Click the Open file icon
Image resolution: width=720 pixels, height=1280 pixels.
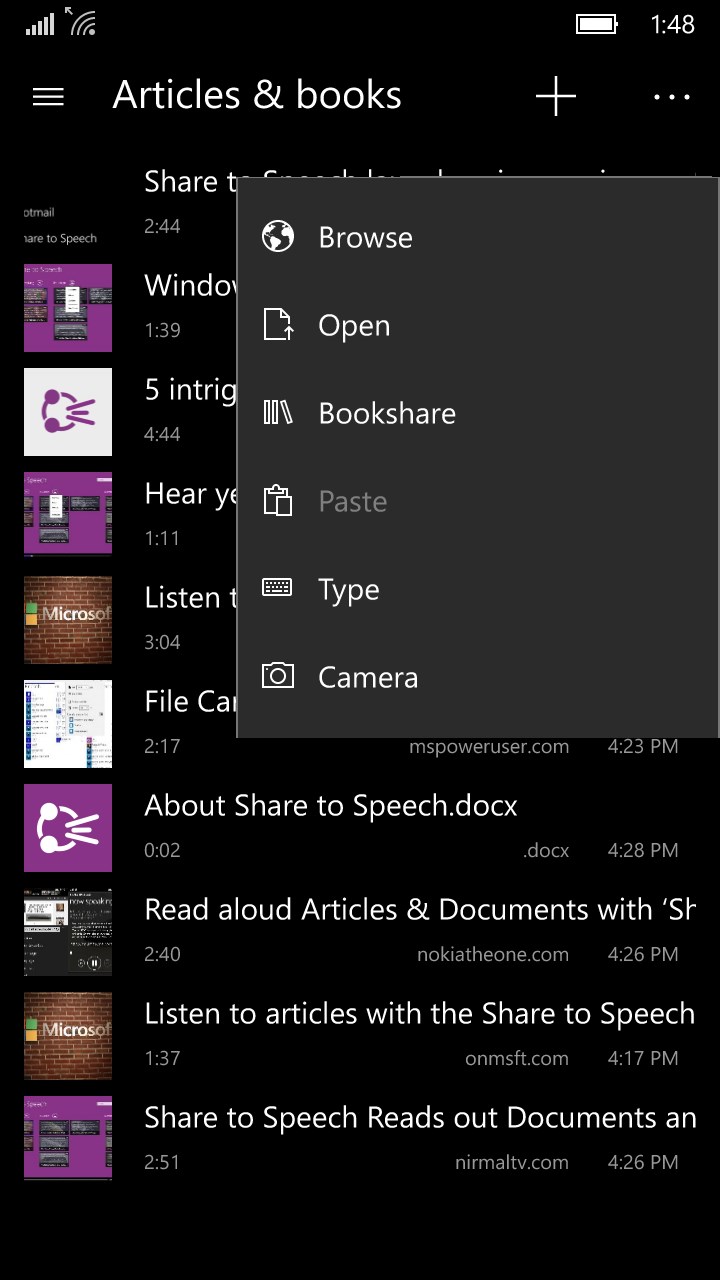278,325
